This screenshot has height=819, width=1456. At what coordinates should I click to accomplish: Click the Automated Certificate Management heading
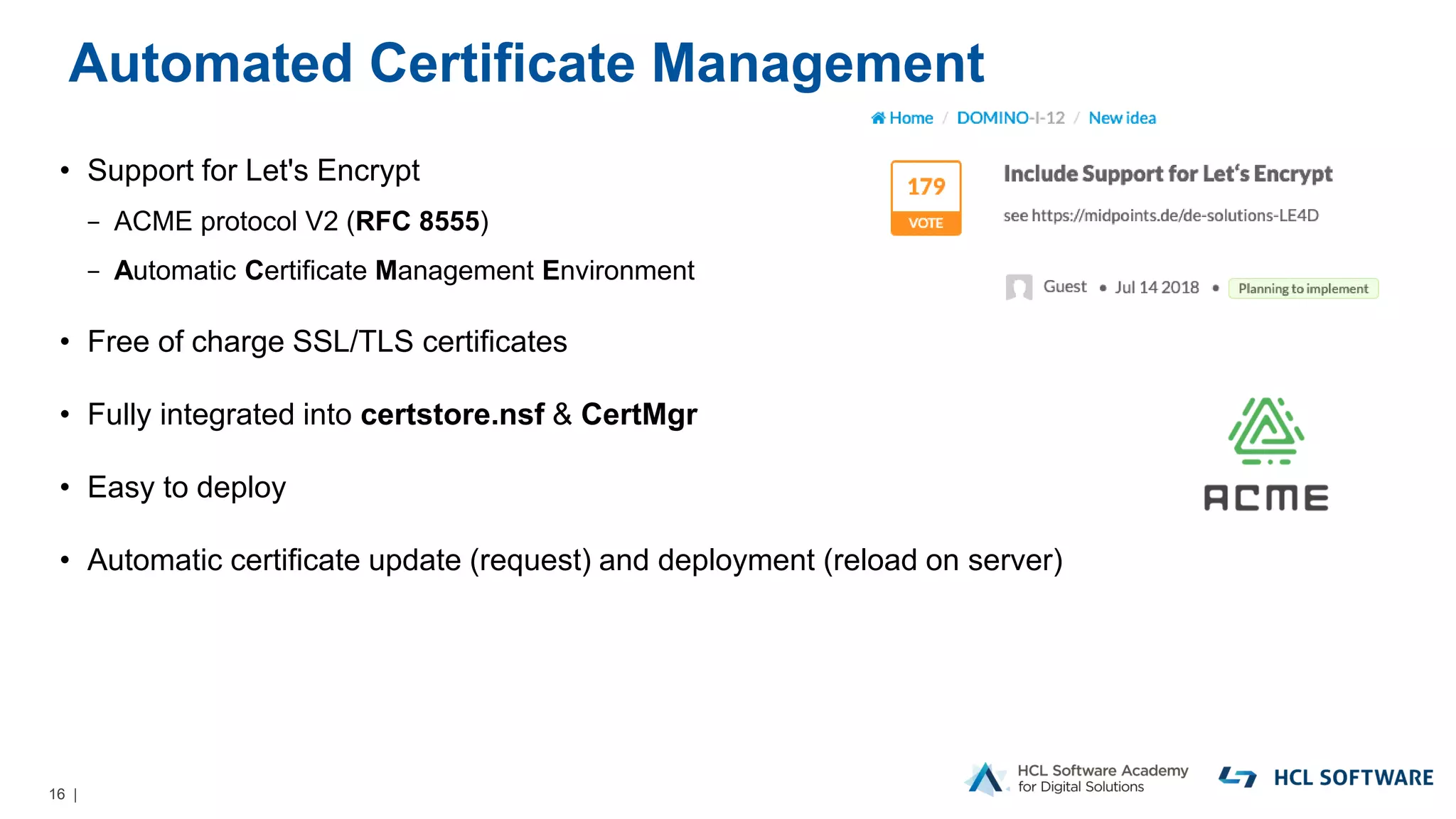tap(526, 63)
